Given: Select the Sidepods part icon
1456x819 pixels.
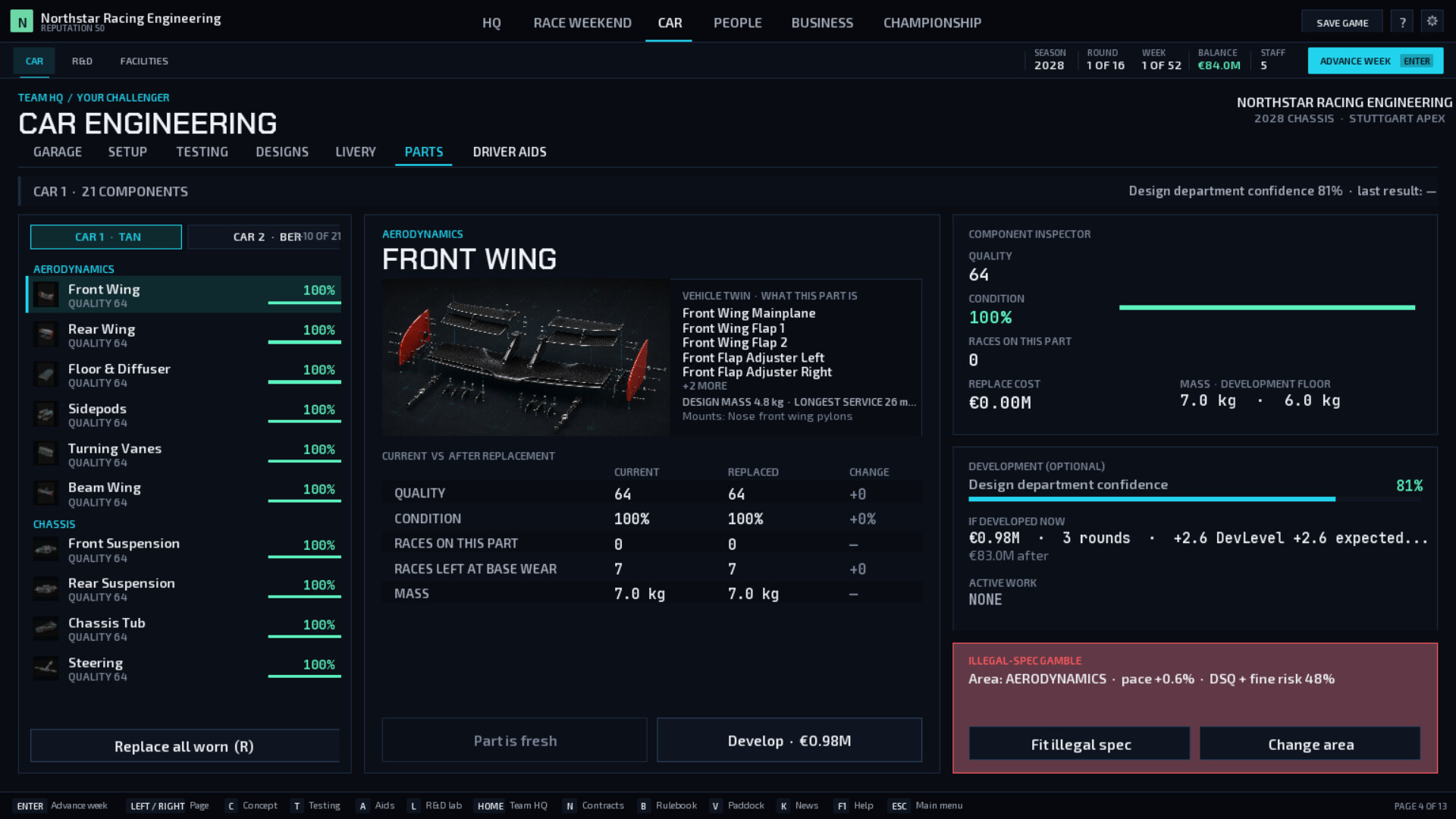Looking at the screenshot, I should coord(46,414).
